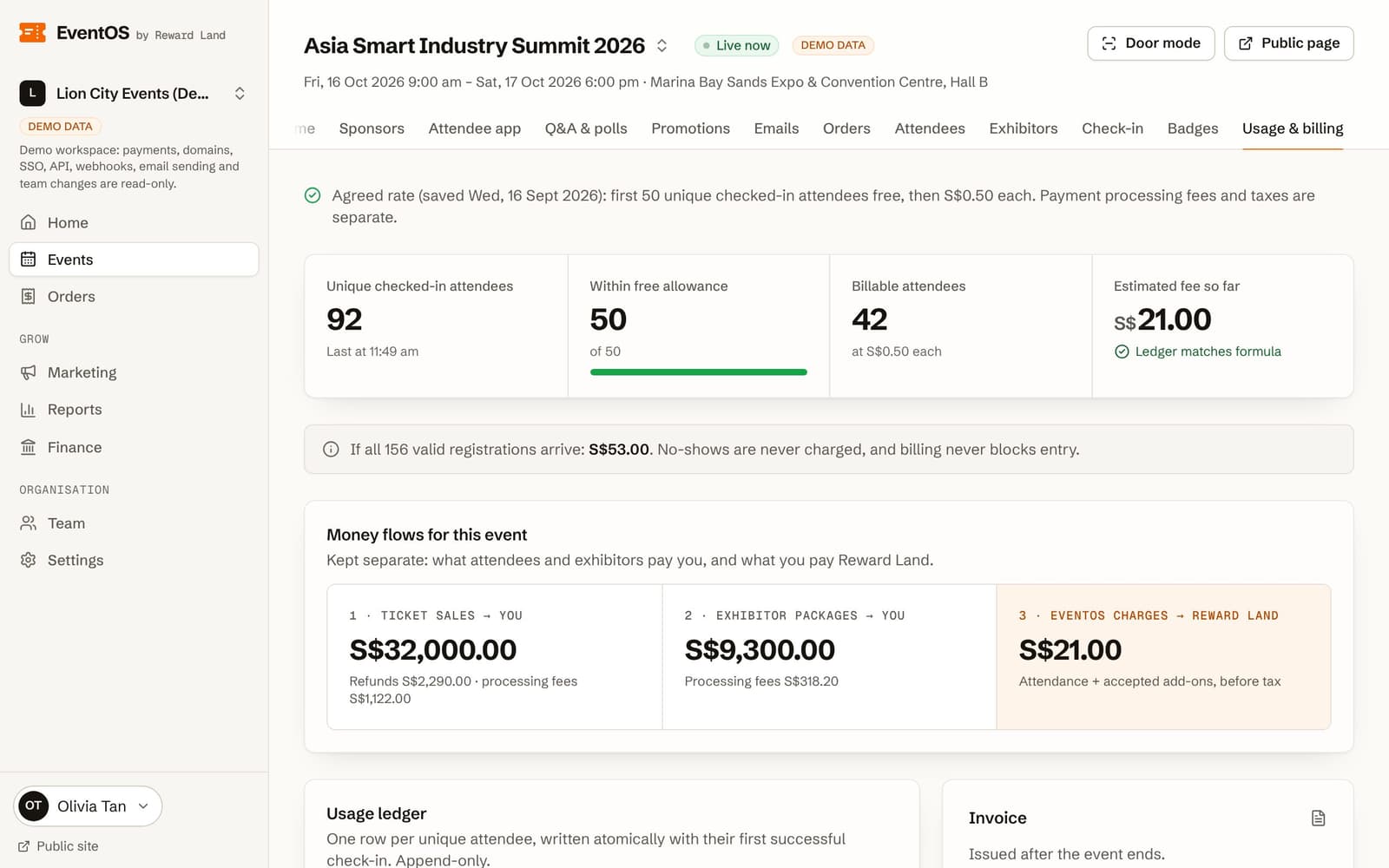Viewport: 1389px width, 868px height.
Task: Open the Q&A & polls tab
Action: (586, 128)
